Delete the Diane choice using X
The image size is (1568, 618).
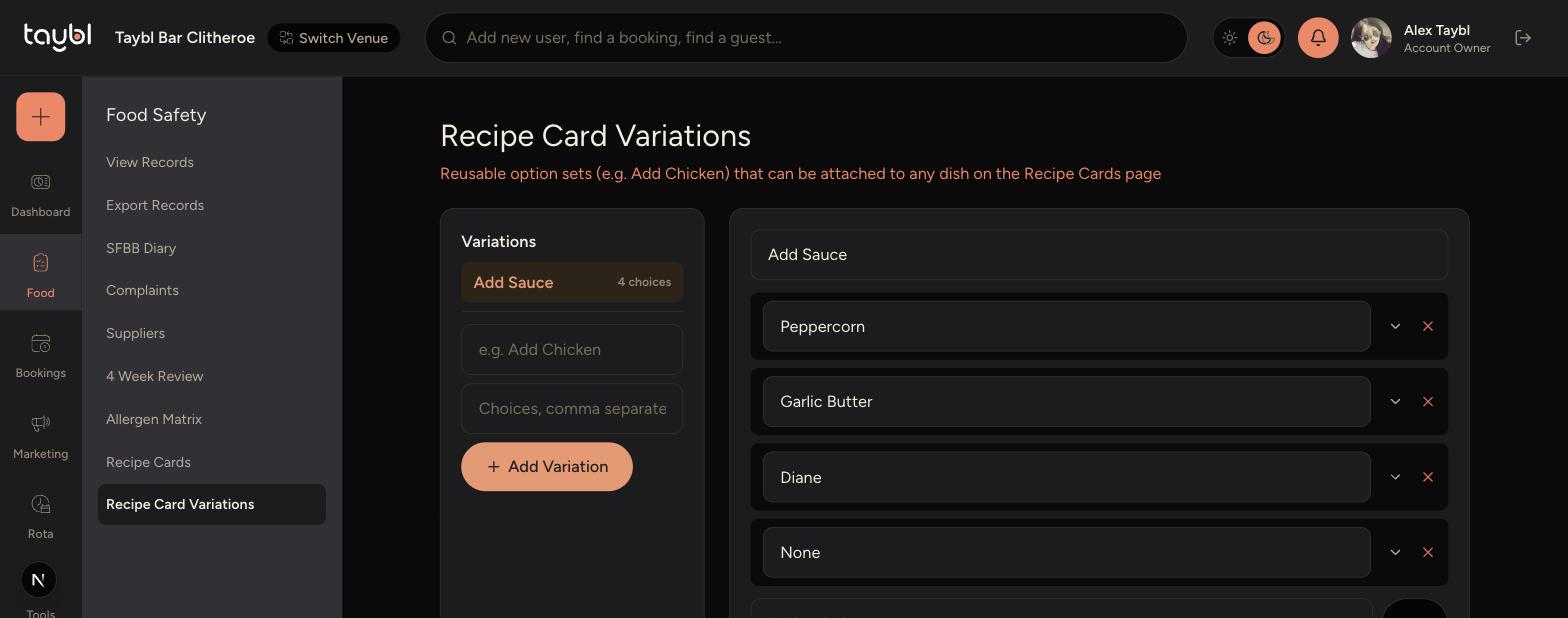point(1428,477)
